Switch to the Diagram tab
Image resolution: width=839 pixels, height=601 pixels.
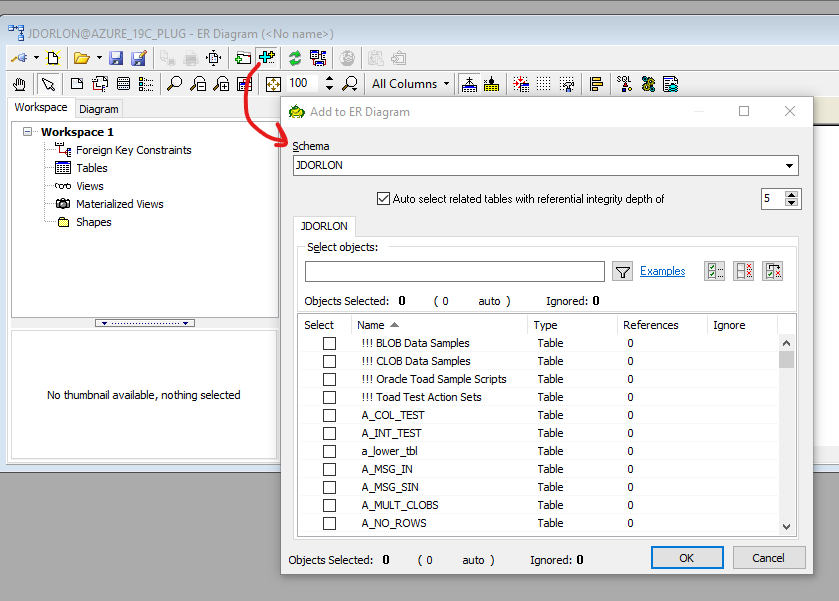[98, 109]
